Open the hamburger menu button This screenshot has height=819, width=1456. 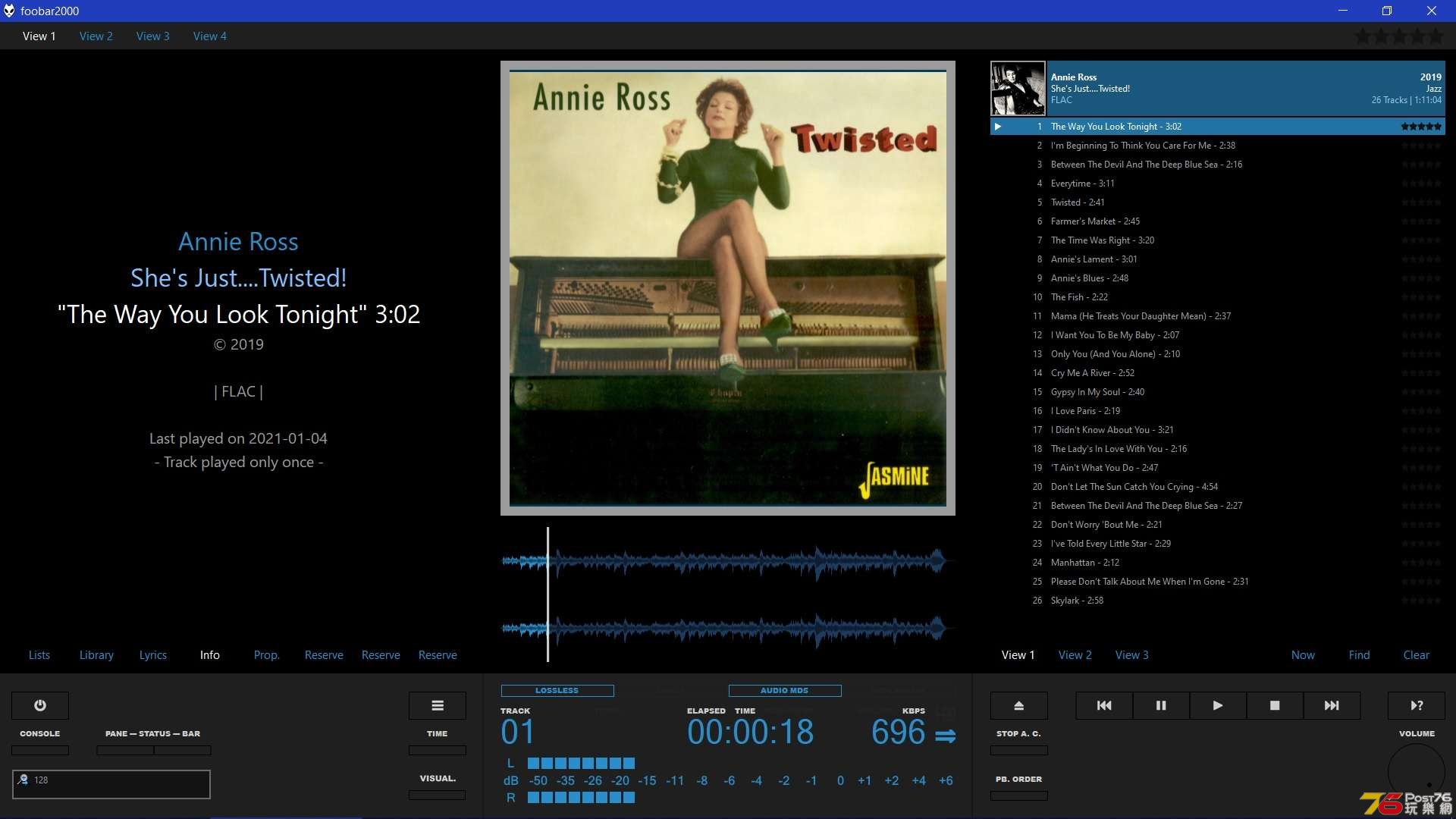[x=438, y=705]
